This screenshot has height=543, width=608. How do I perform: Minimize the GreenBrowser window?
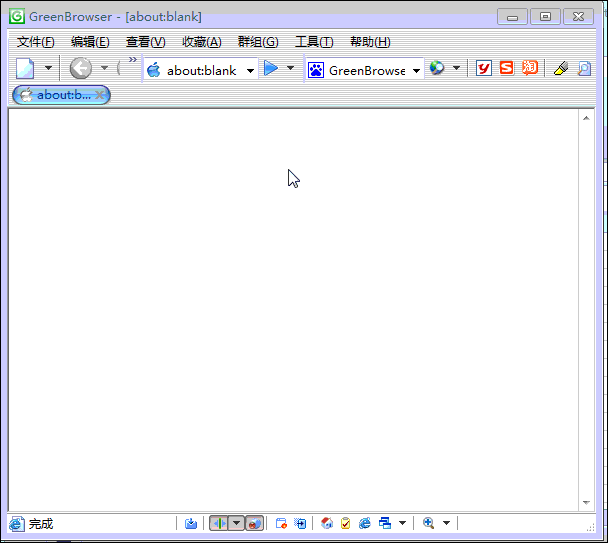click(x=512, y=17)
